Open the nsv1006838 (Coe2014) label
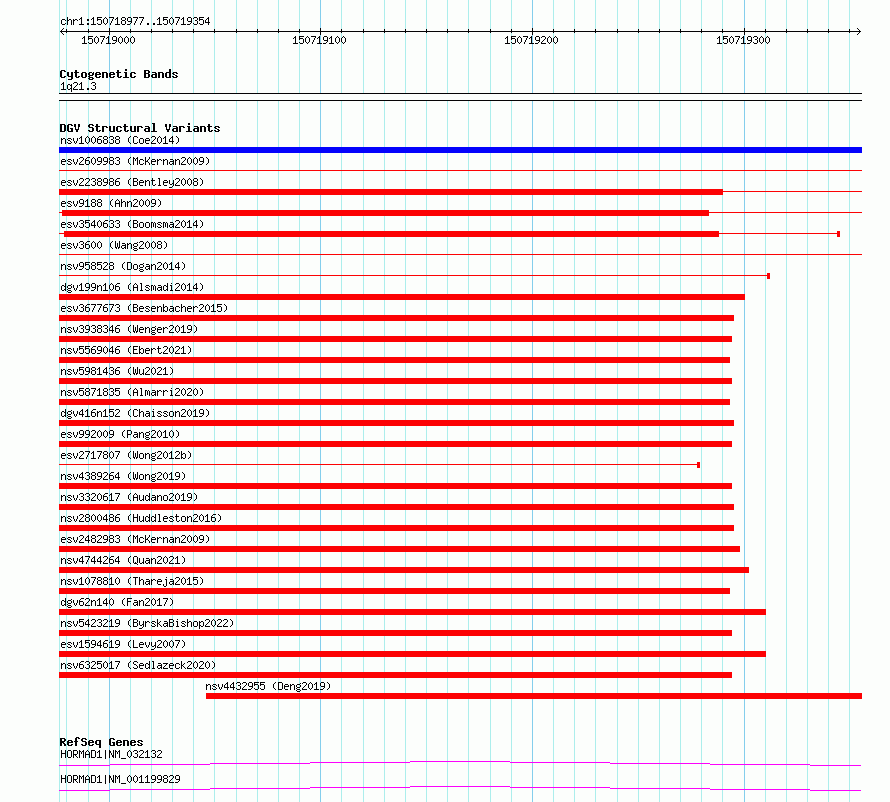 tap(120, 140)
